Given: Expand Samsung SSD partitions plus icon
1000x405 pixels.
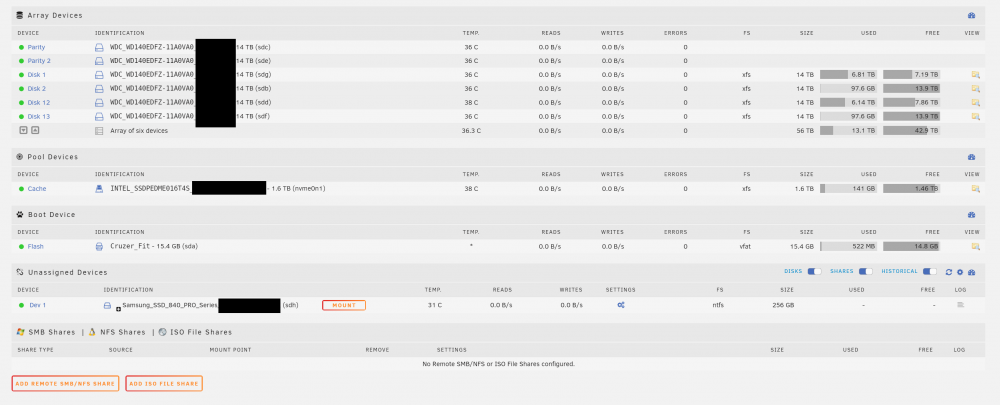Looking at the screenshot, I should point(119,309).
